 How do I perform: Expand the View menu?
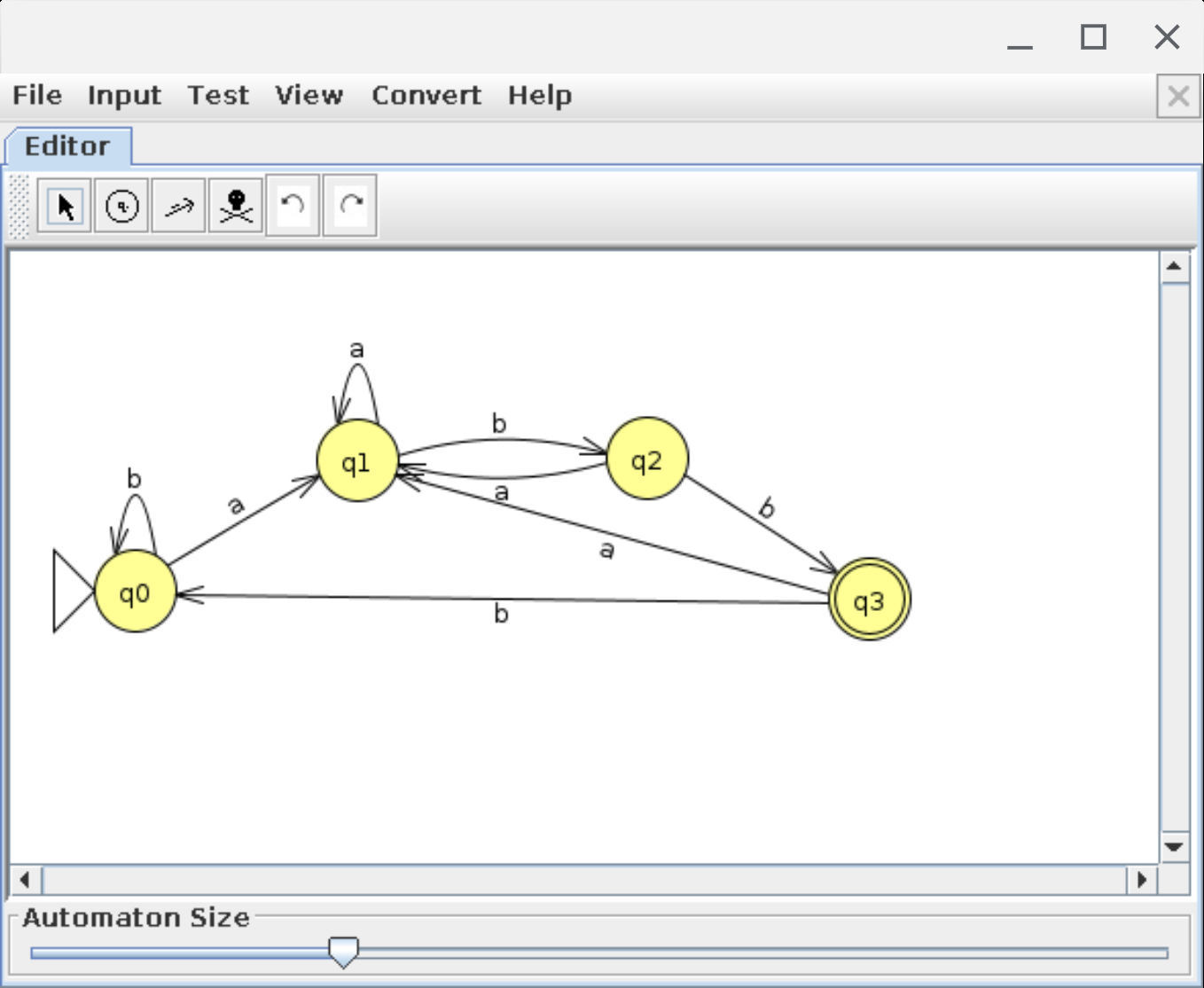point(309,96)
